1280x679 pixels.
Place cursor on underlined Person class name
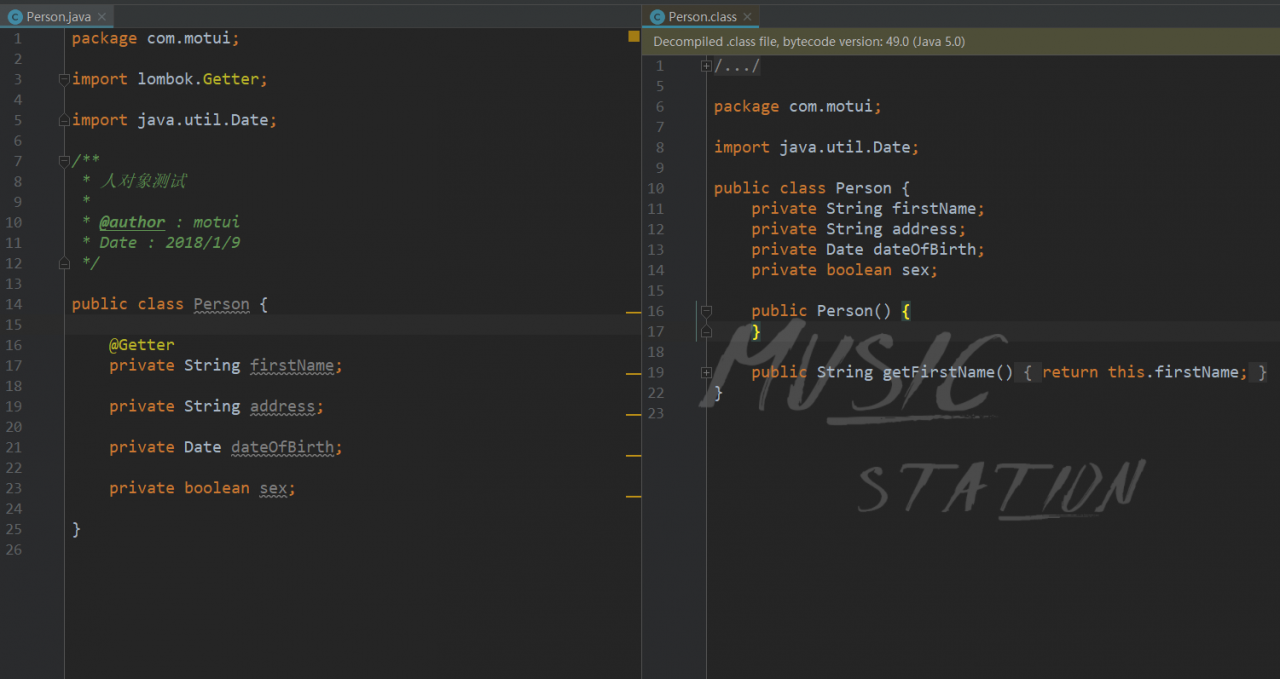click(x=221, y=304)
